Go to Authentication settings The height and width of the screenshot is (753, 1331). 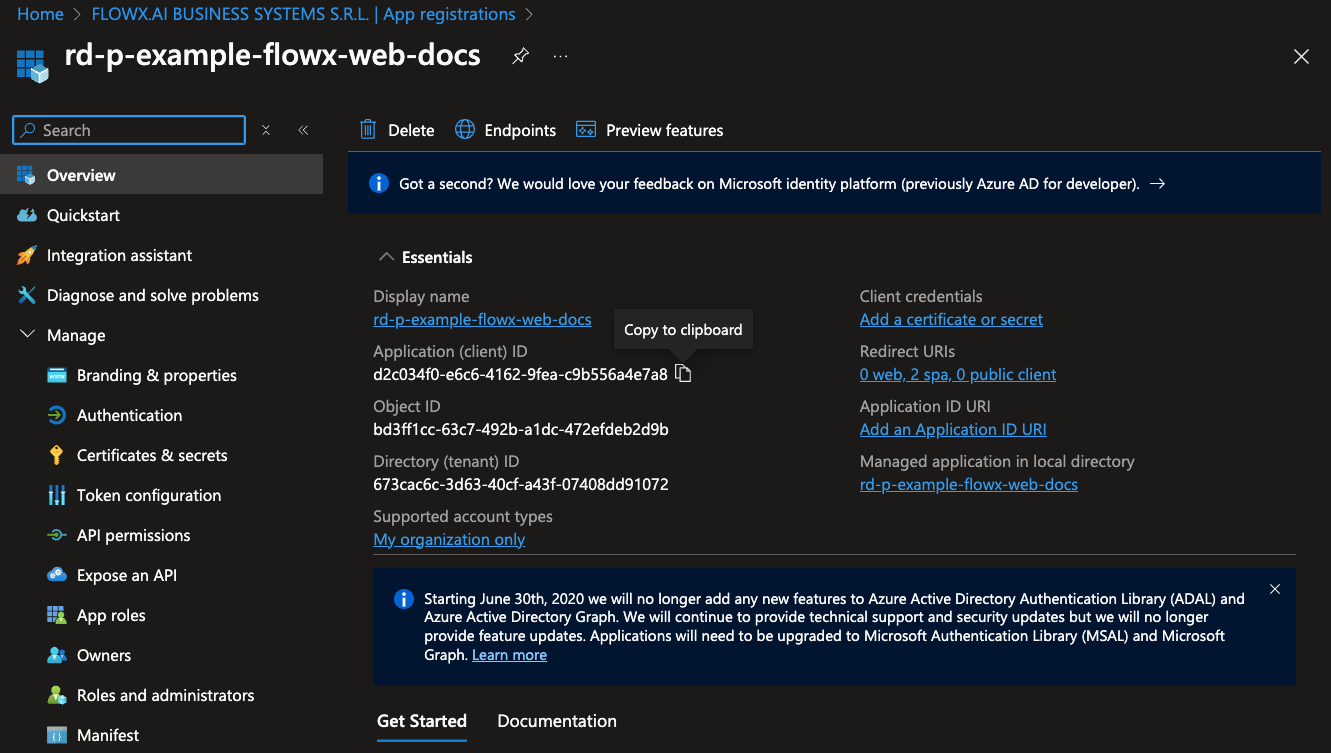[x=130, y=415]
